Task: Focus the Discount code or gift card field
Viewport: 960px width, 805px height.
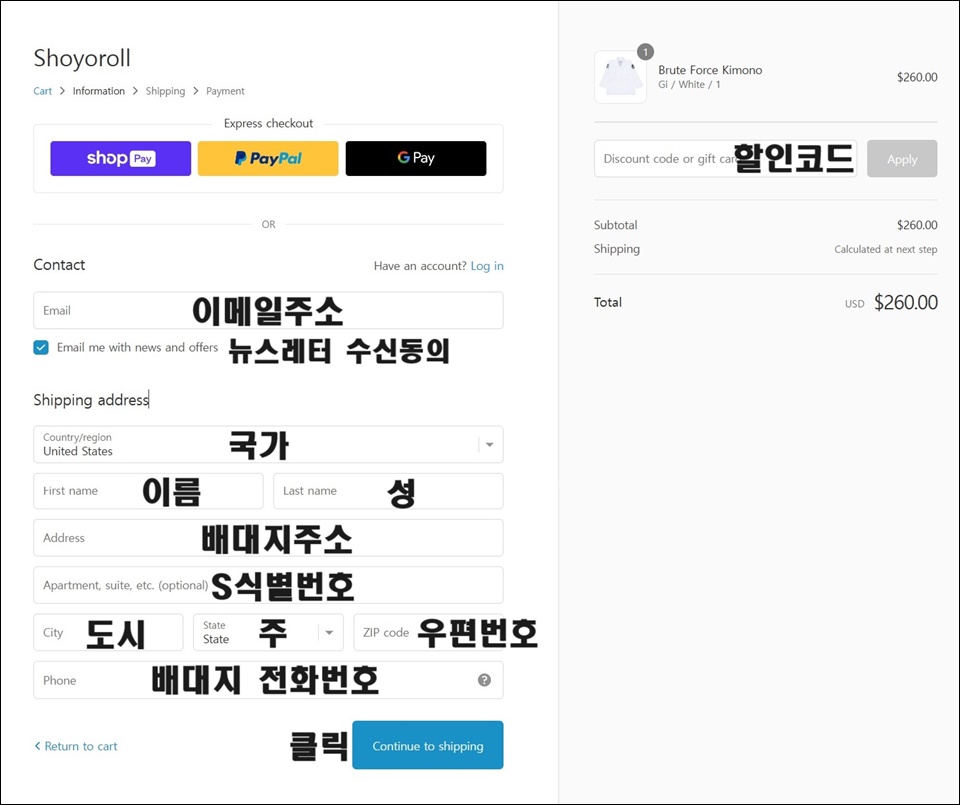Action: point(726,159)
